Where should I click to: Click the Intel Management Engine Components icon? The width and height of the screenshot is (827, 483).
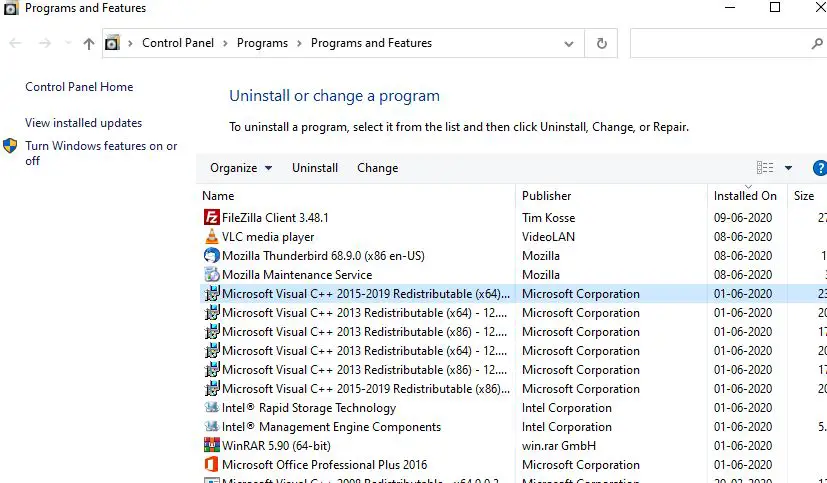tap(211, 426)
